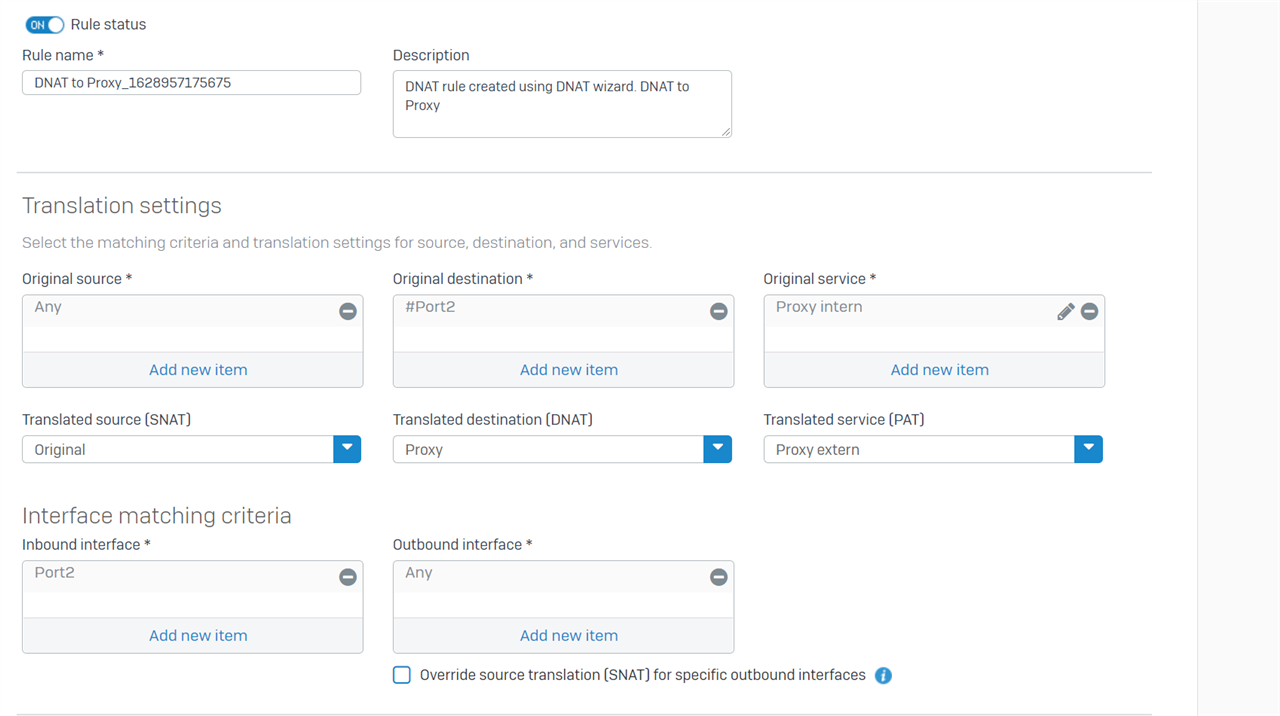Viewport: 1280px width, 716px height.
Task: Open Translated source (SNAT) dropdown
Action: click(x=347, y=449)
